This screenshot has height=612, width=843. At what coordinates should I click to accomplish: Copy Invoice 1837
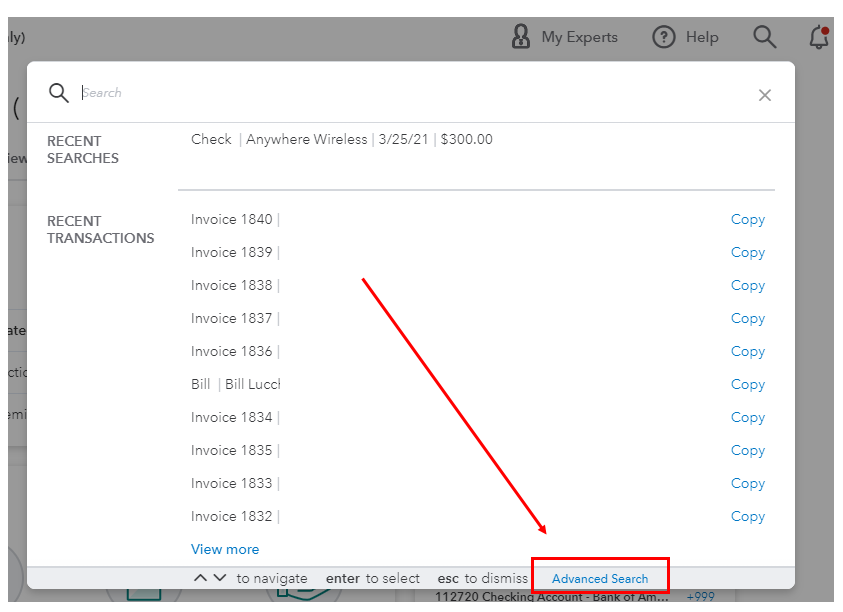[x=747, y=319]
